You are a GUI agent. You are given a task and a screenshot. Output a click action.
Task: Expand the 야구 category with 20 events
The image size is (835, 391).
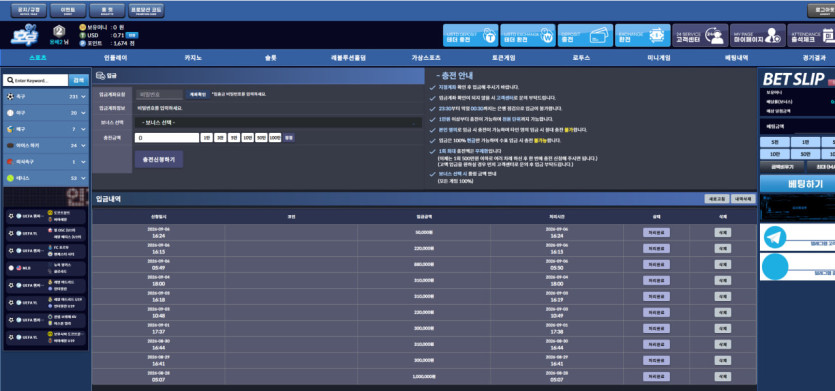[x=46, y=113]
